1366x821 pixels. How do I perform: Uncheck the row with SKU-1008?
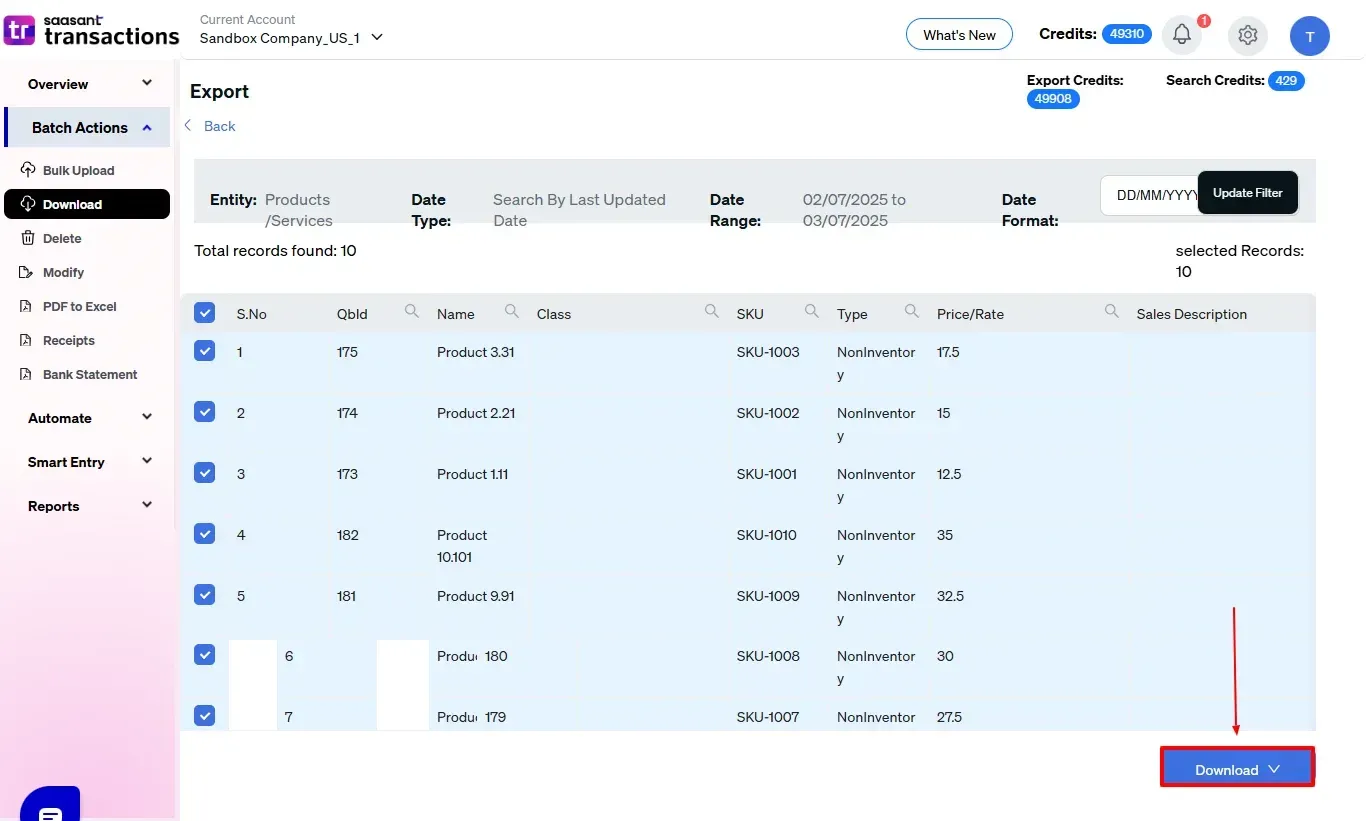pos(205,655)
